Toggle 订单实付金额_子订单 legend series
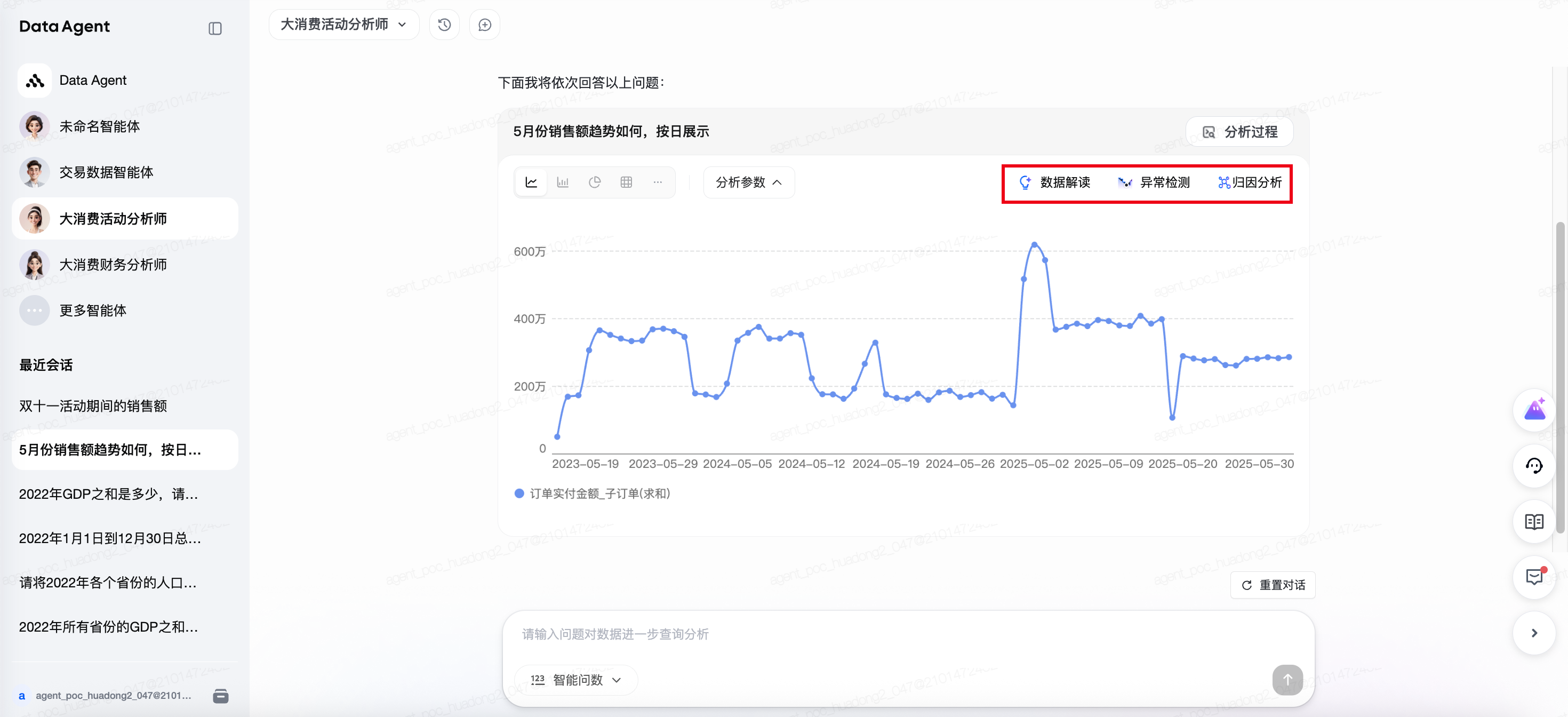This screenshot has height=717, width=1568. click(593, 493)
